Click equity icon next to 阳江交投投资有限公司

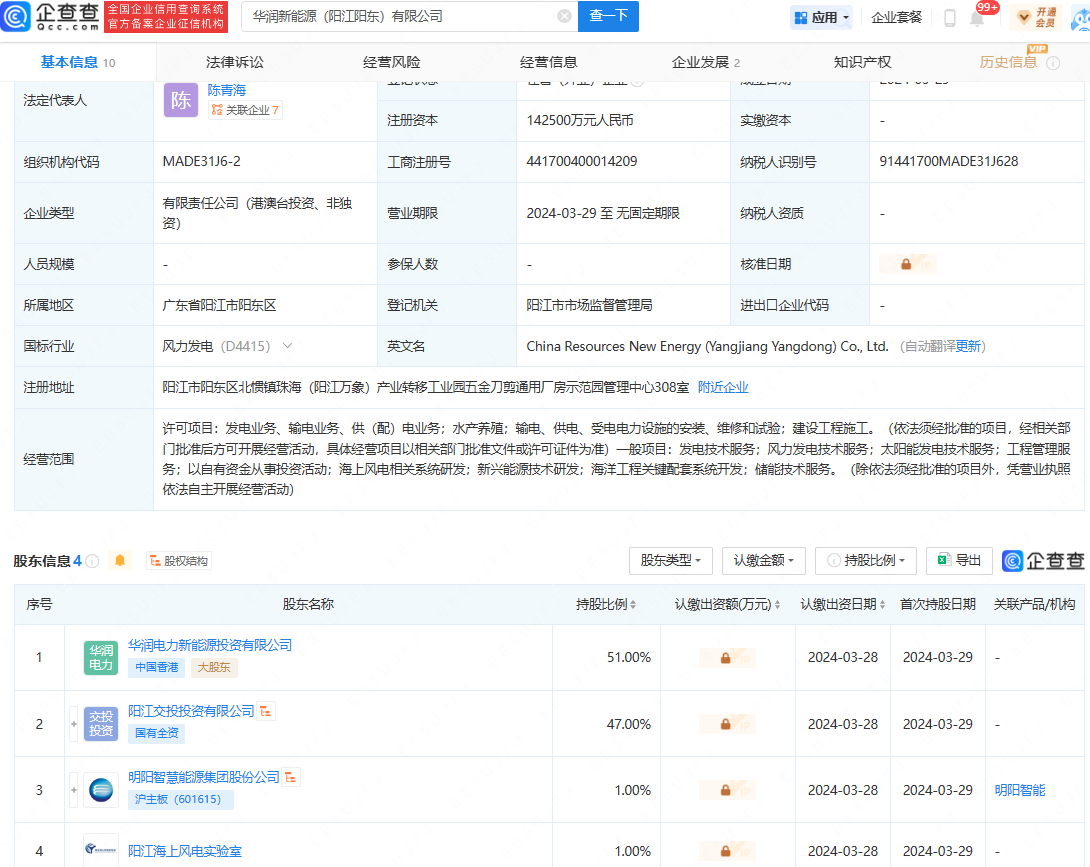tap(267, 711)
